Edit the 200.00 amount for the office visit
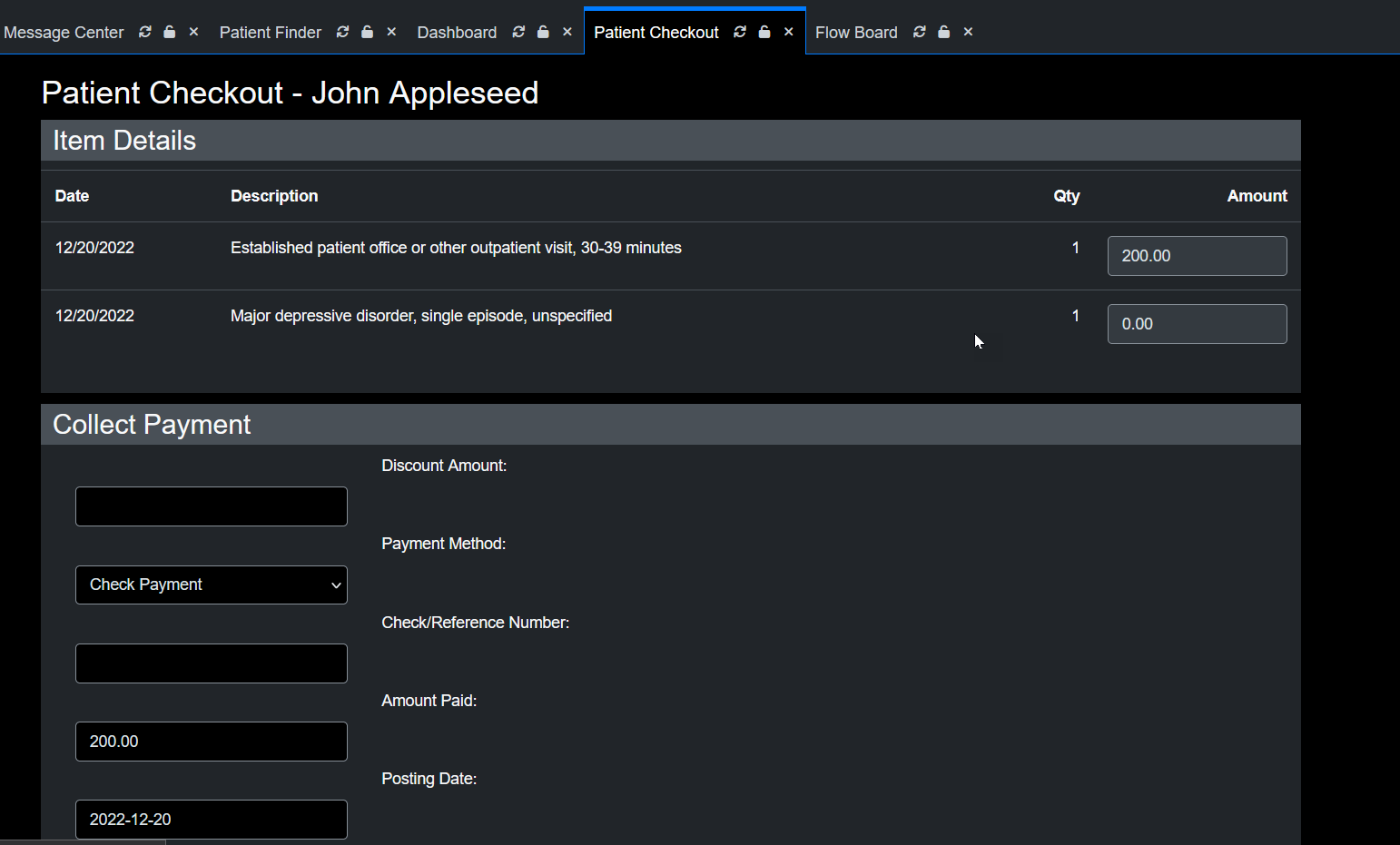The width and height of the screenshot is (1400, 845). coord(1197,255)
